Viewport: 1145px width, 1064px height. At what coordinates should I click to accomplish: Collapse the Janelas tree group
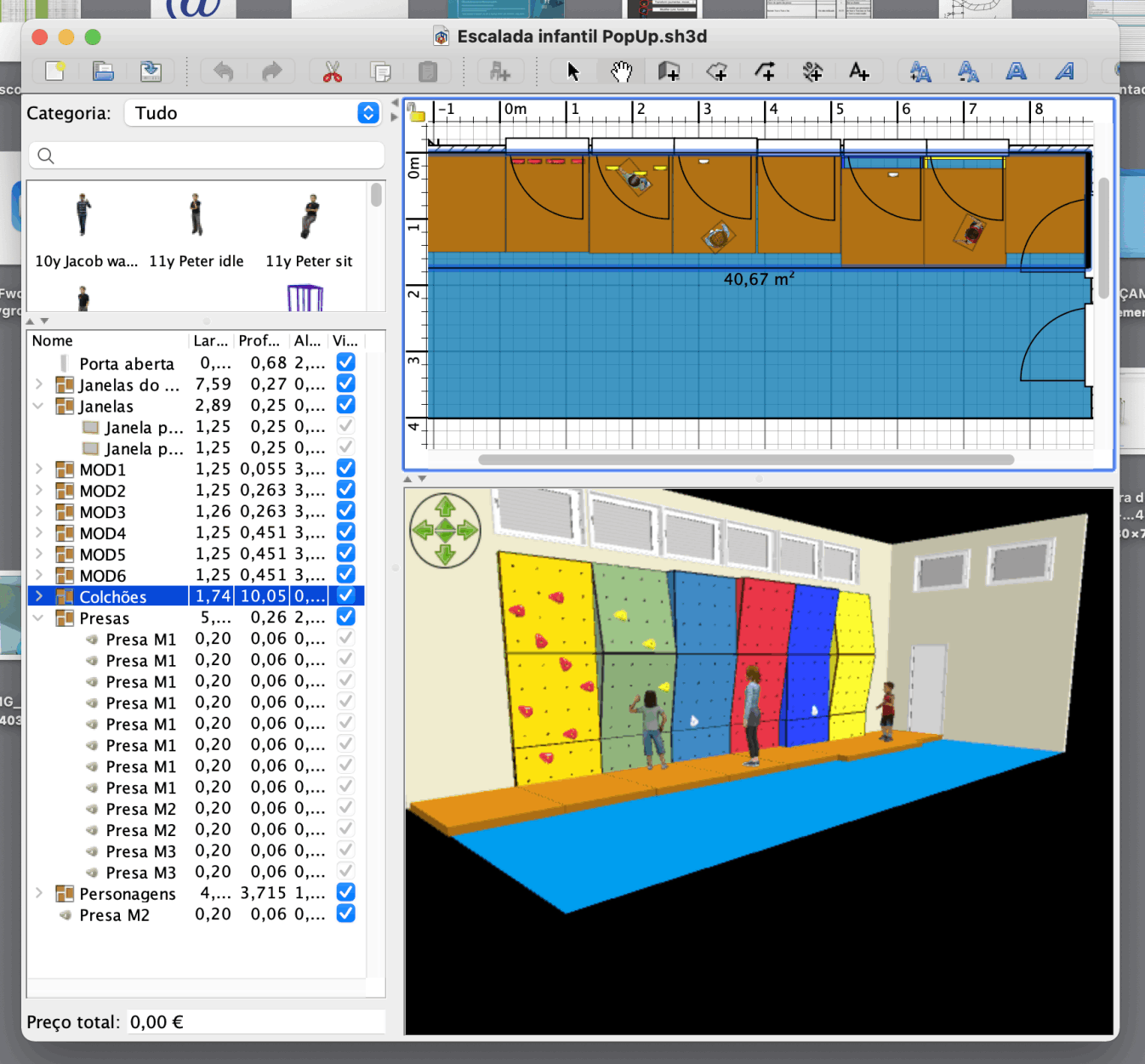(37, 406)
